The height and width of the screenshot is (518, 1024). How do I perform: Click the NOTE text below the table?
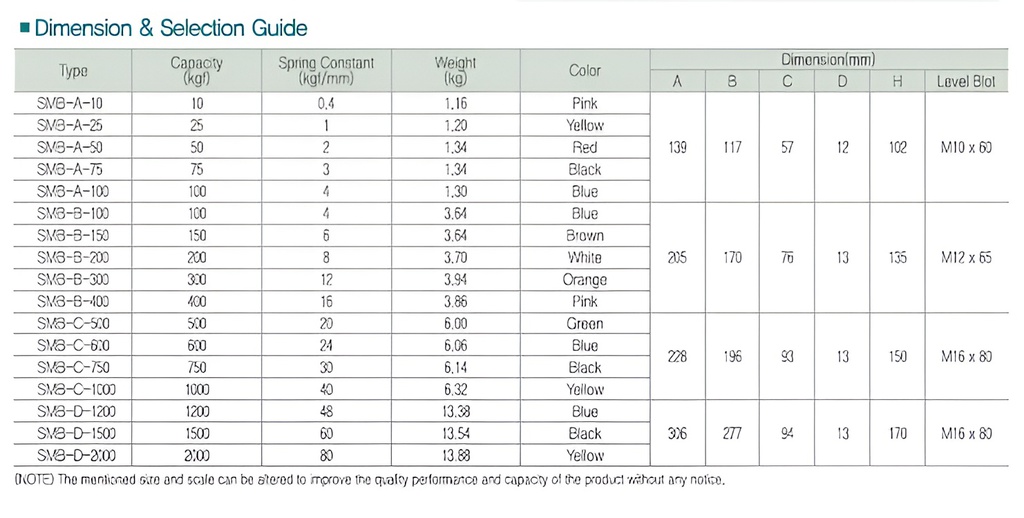coord(370,480)
